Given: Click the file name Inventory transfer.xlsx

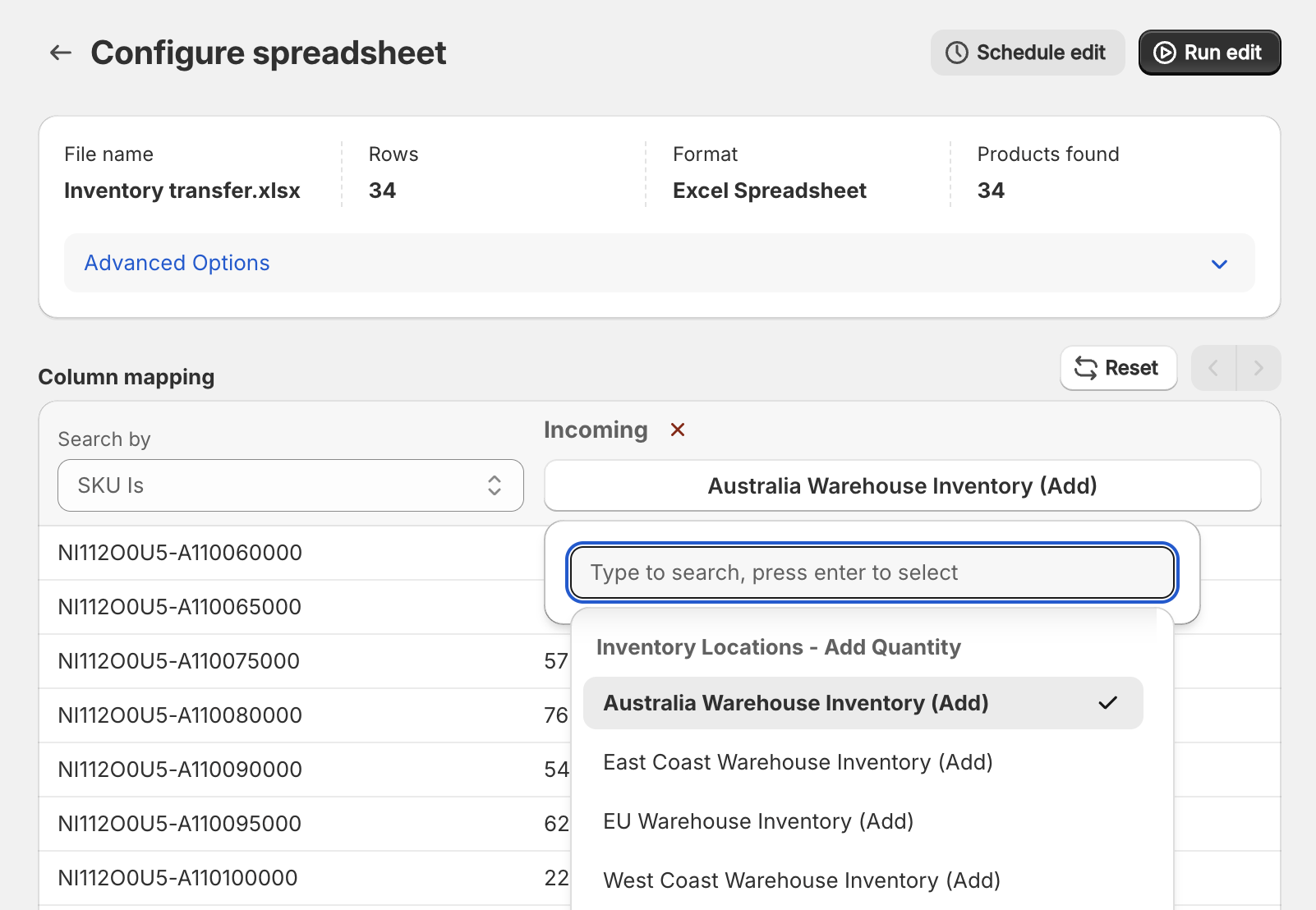Looking at the screenshot, I should tap(182, 191).
